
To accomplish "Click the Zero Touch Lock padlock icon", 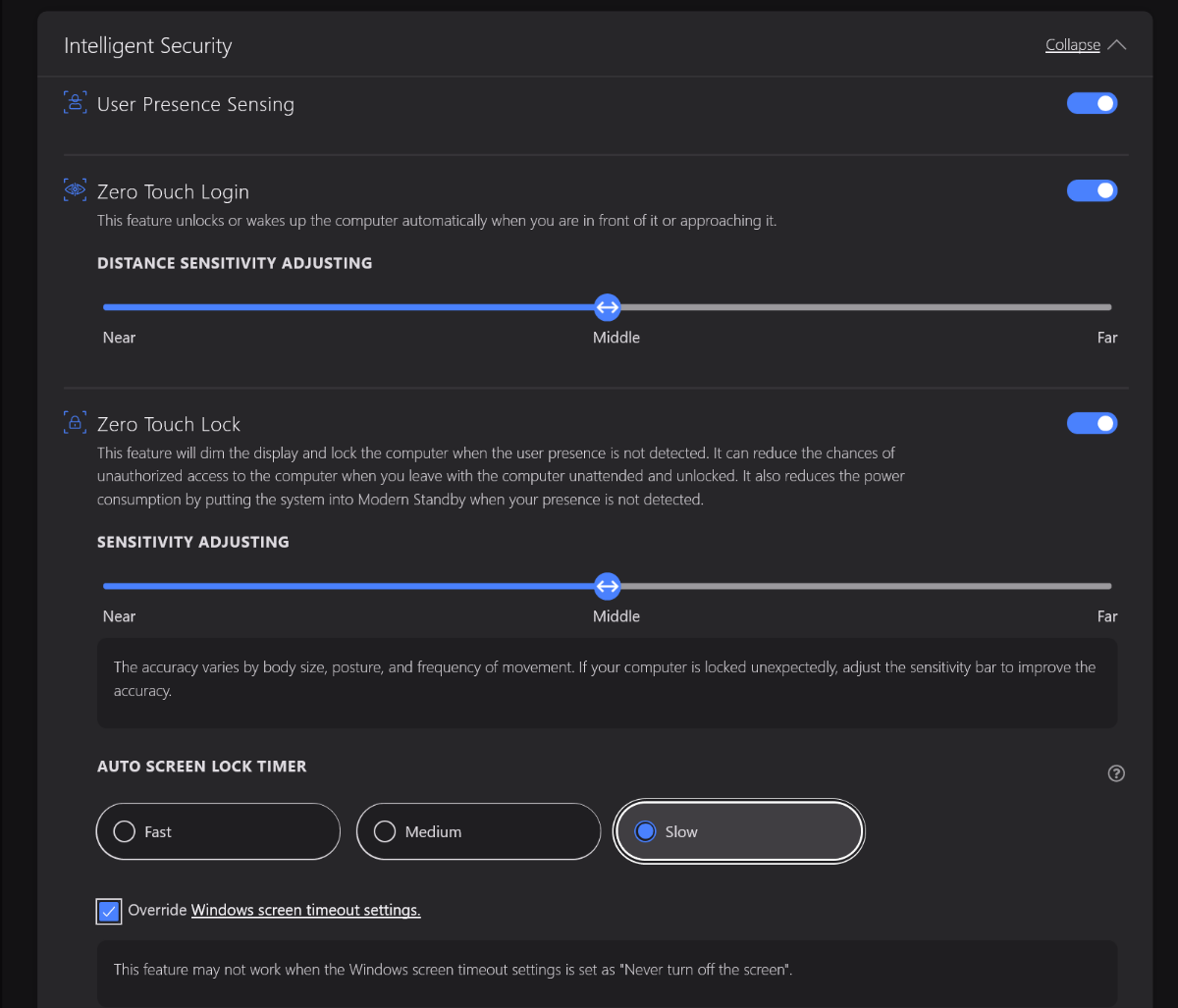I will (75, 423).
